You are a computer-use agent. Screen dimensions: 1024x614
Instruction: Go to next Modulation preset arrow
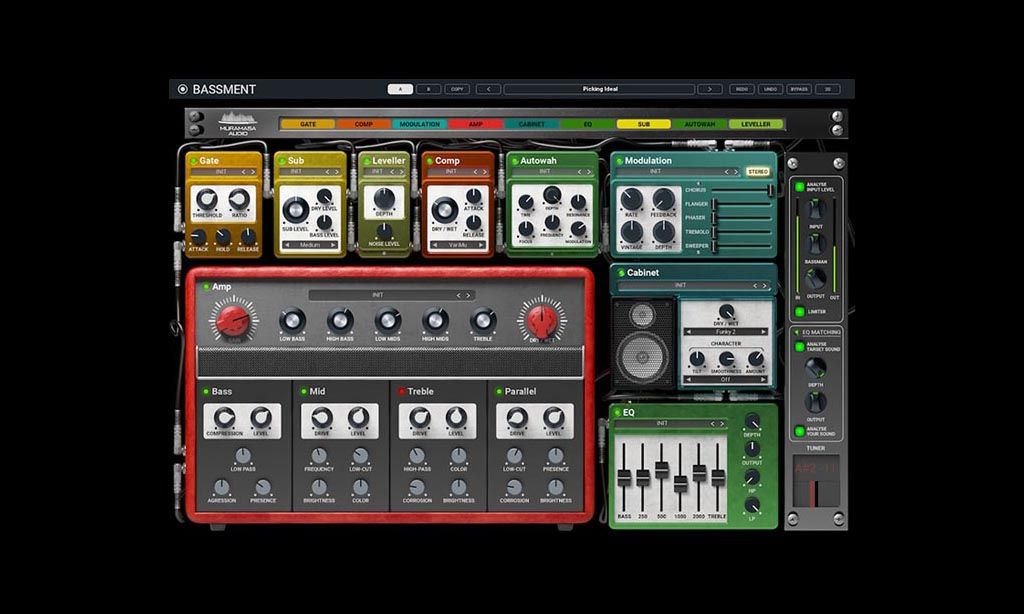pyautogui.click(x=735, y=172)
